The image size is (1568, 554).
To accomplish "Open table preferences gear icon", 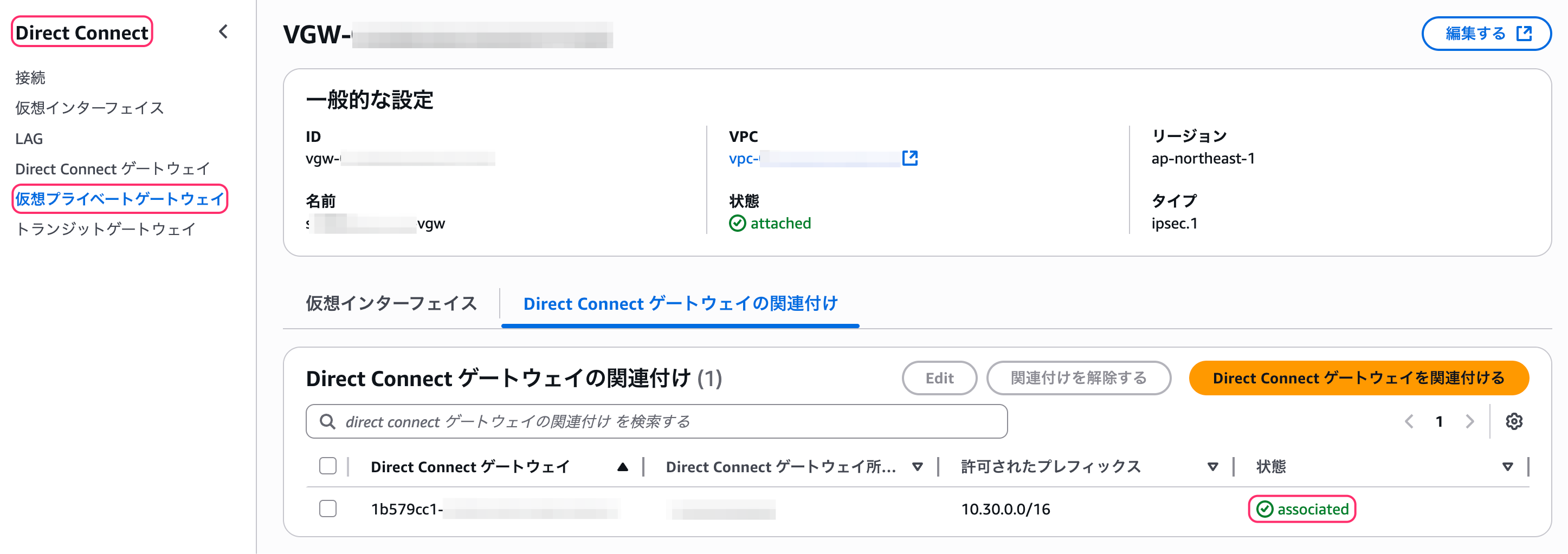I will pos(1514,421).
